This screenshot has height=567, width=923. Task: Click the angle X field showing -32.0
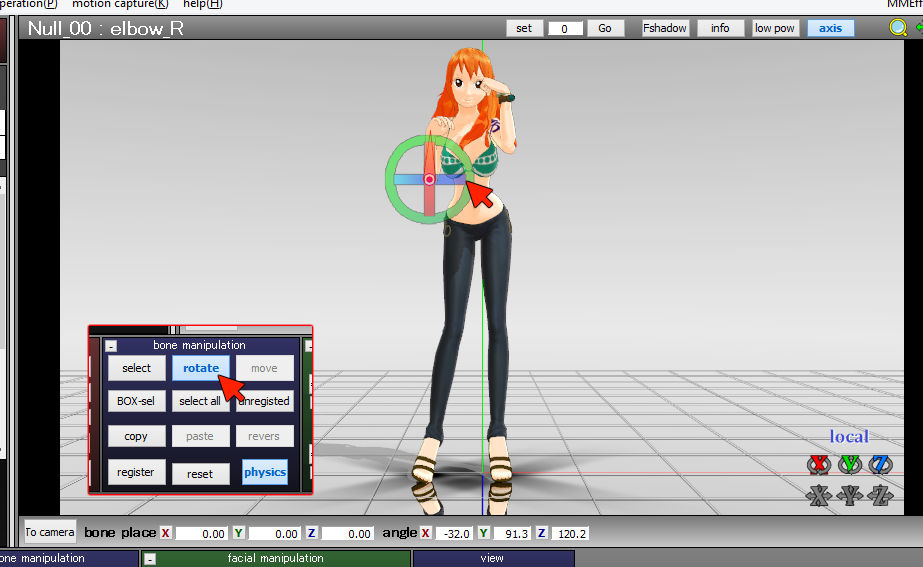pyautogui.click(x=453, y=533)
